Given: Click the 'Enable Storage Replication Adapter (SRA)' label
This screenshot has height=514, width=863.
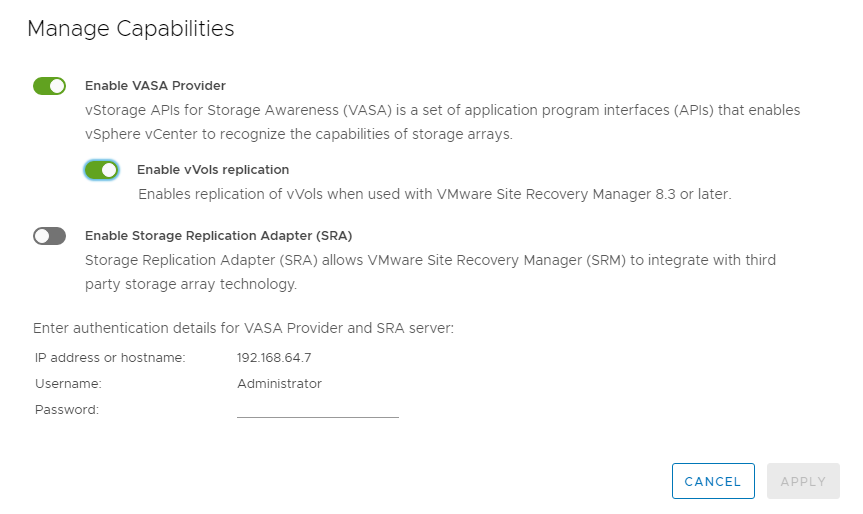Looking at the screenshot, I should (218, 236).
